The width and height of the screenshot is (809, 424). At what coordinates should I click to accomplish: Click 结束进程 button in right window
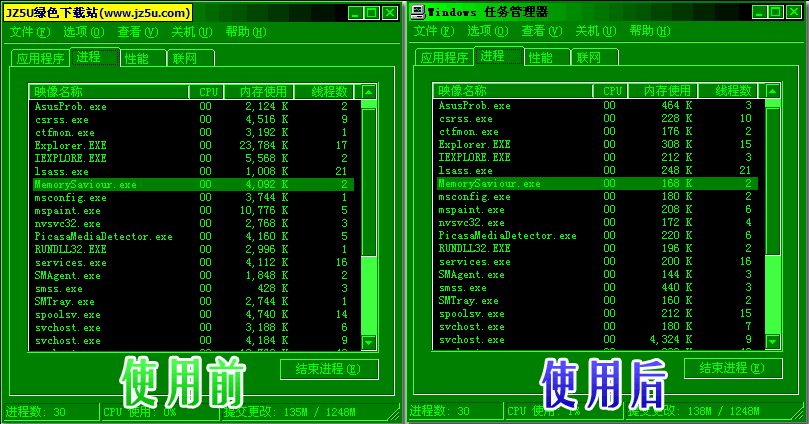(733, 368)
